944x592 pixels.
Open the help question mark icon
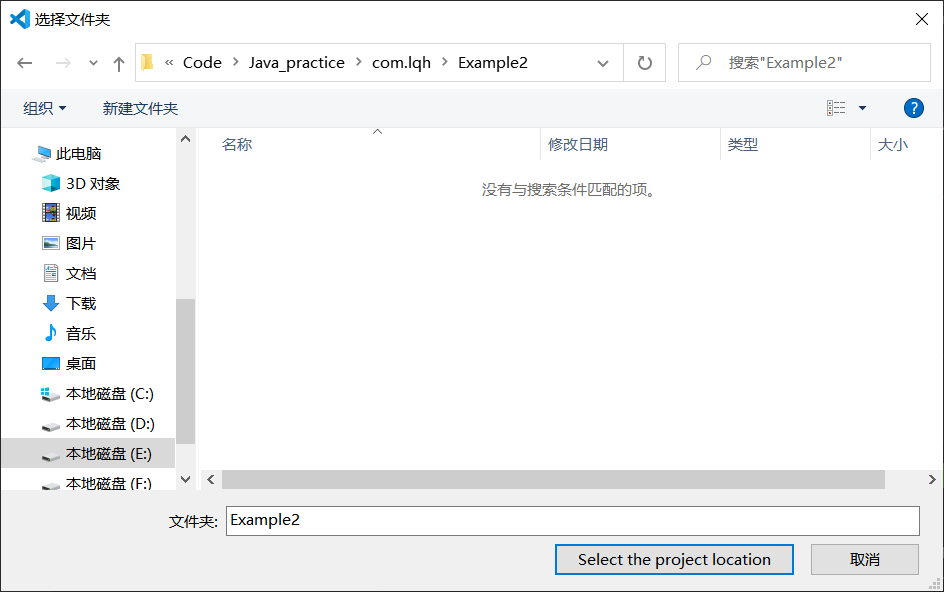tap(913, 108)
